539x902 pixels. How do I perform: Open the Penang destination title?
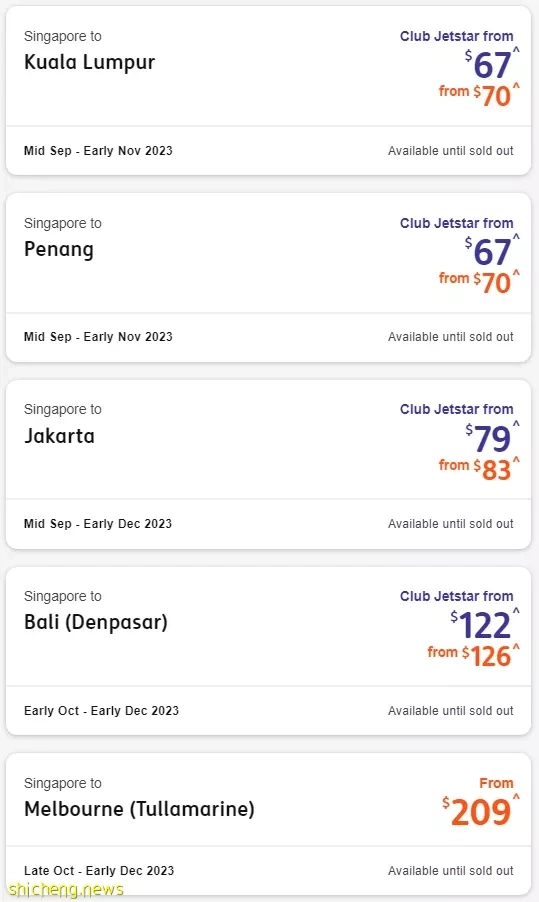point(59,250)
